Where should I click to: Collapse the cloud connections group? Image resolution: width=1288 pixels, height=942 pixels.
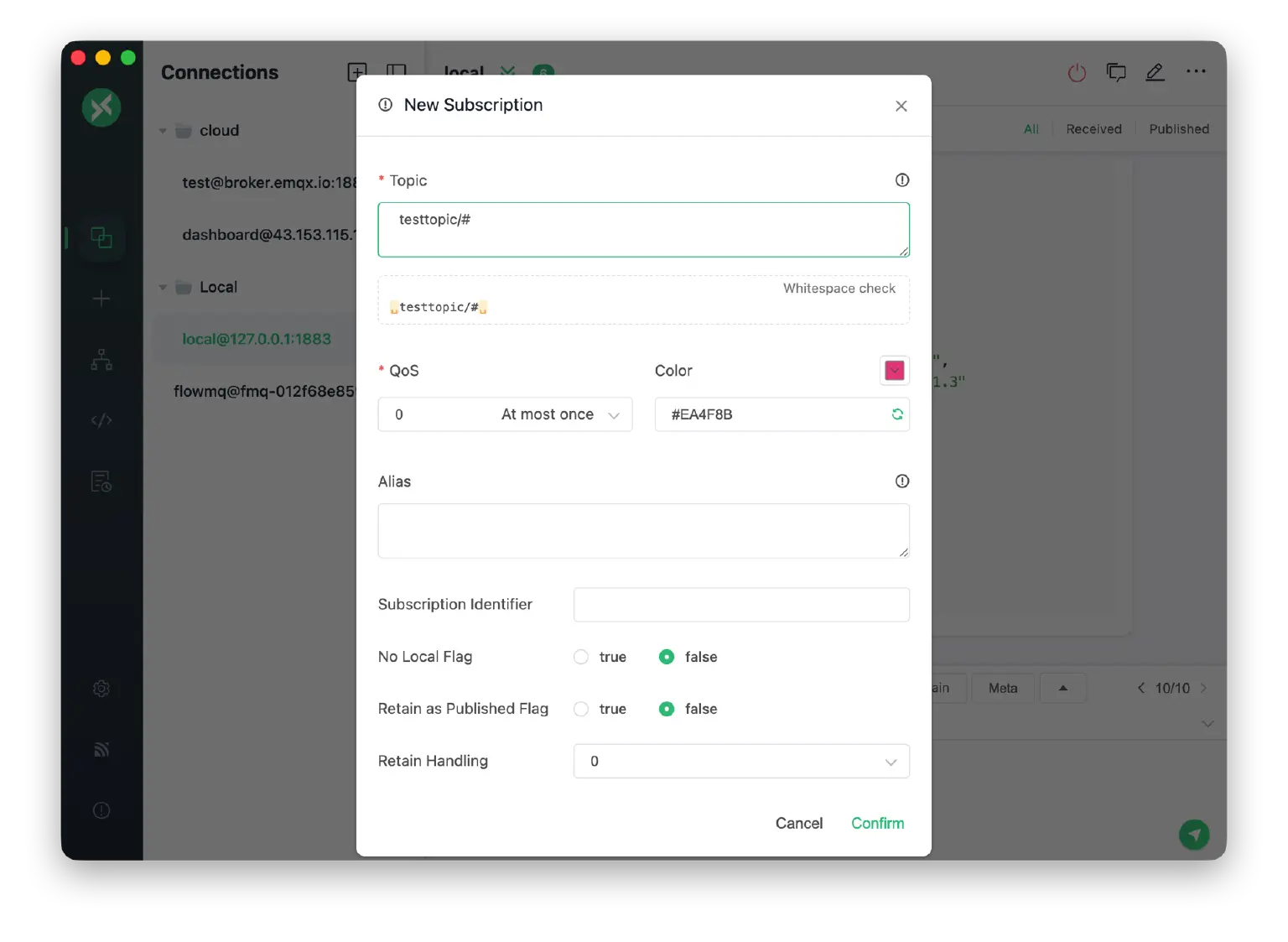tap(163, 131)
